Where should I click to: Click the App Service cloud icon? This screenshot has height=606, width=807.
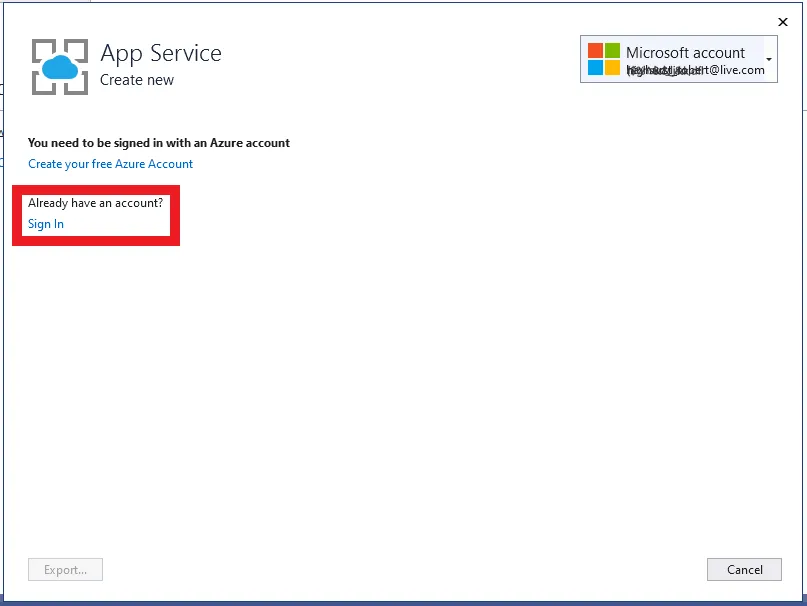click(60, 67)
